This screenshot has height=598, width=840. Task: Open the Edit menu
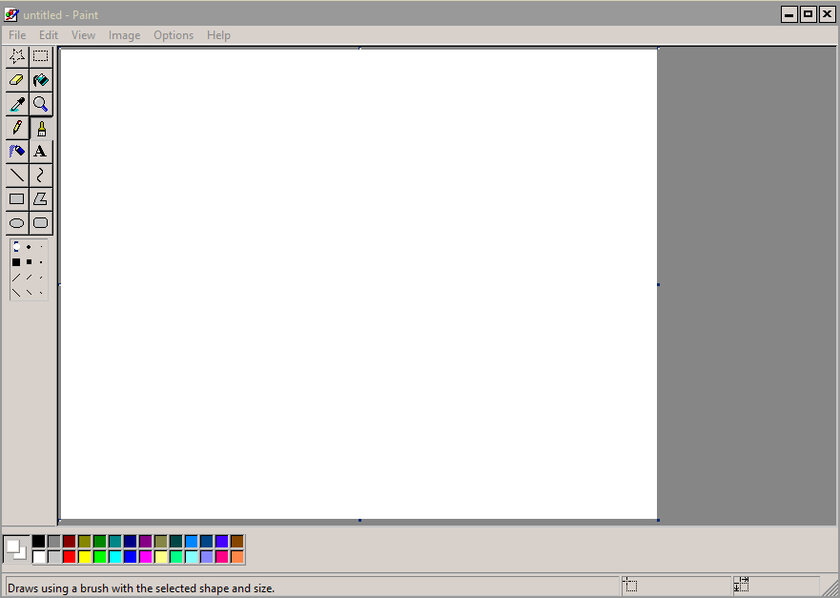48,35
